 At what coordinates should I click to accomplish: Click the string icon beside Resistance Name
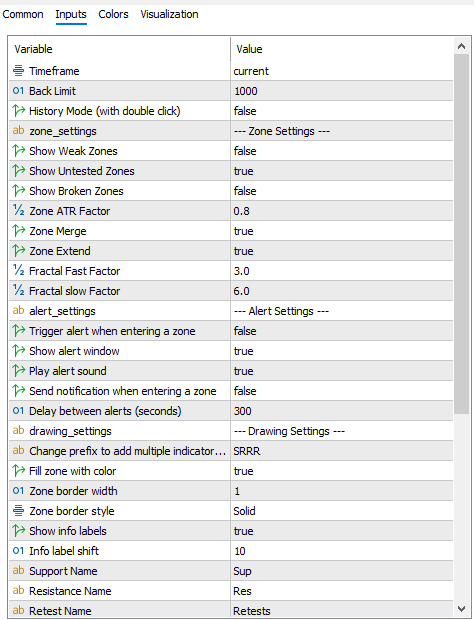19,591
